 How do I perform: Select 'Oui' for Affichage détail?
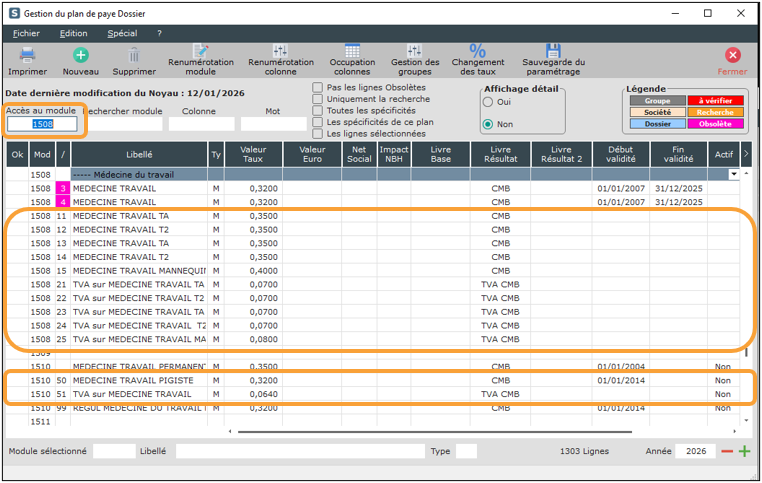488,102
